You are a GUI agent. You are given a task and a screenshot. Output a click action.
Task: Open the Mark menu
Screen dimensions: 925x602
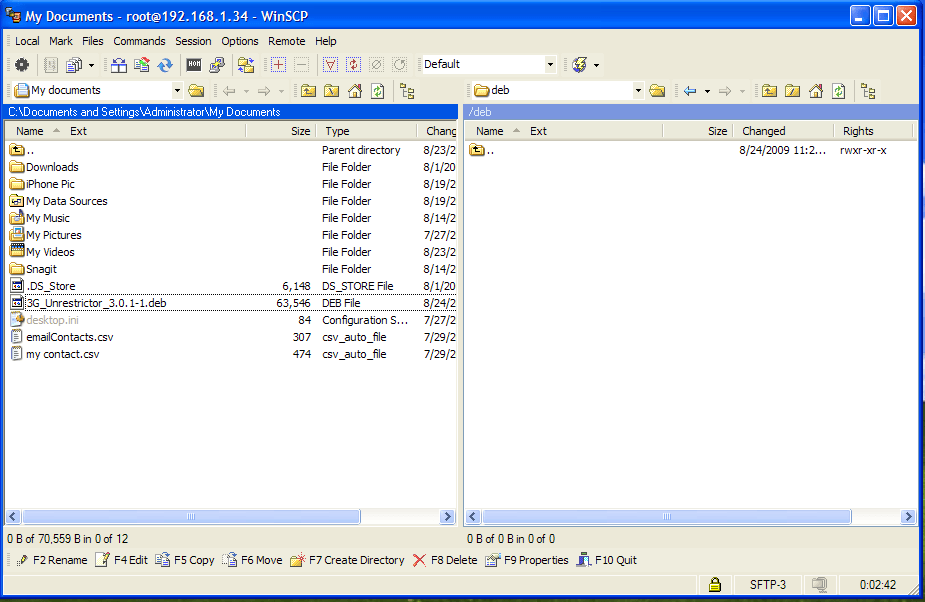61,41
